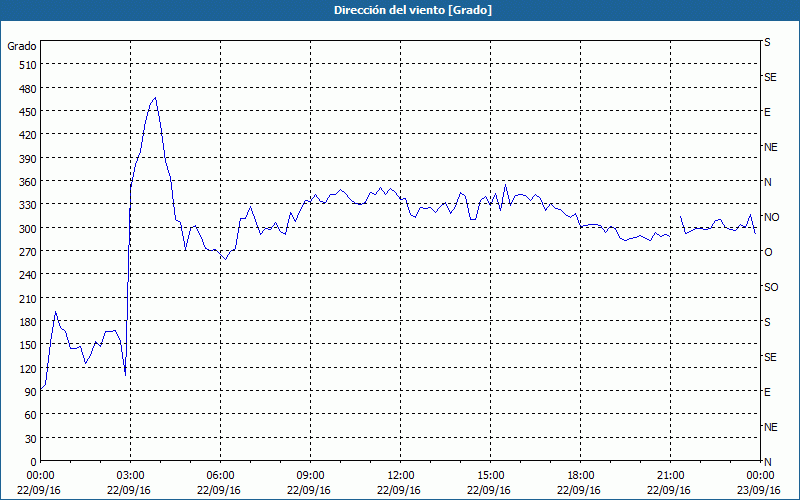Click the 21:00 time axis label
Image resolution: width=800 pixels, height=500 pixels.
pyautogui.click(x=670, y=476)
